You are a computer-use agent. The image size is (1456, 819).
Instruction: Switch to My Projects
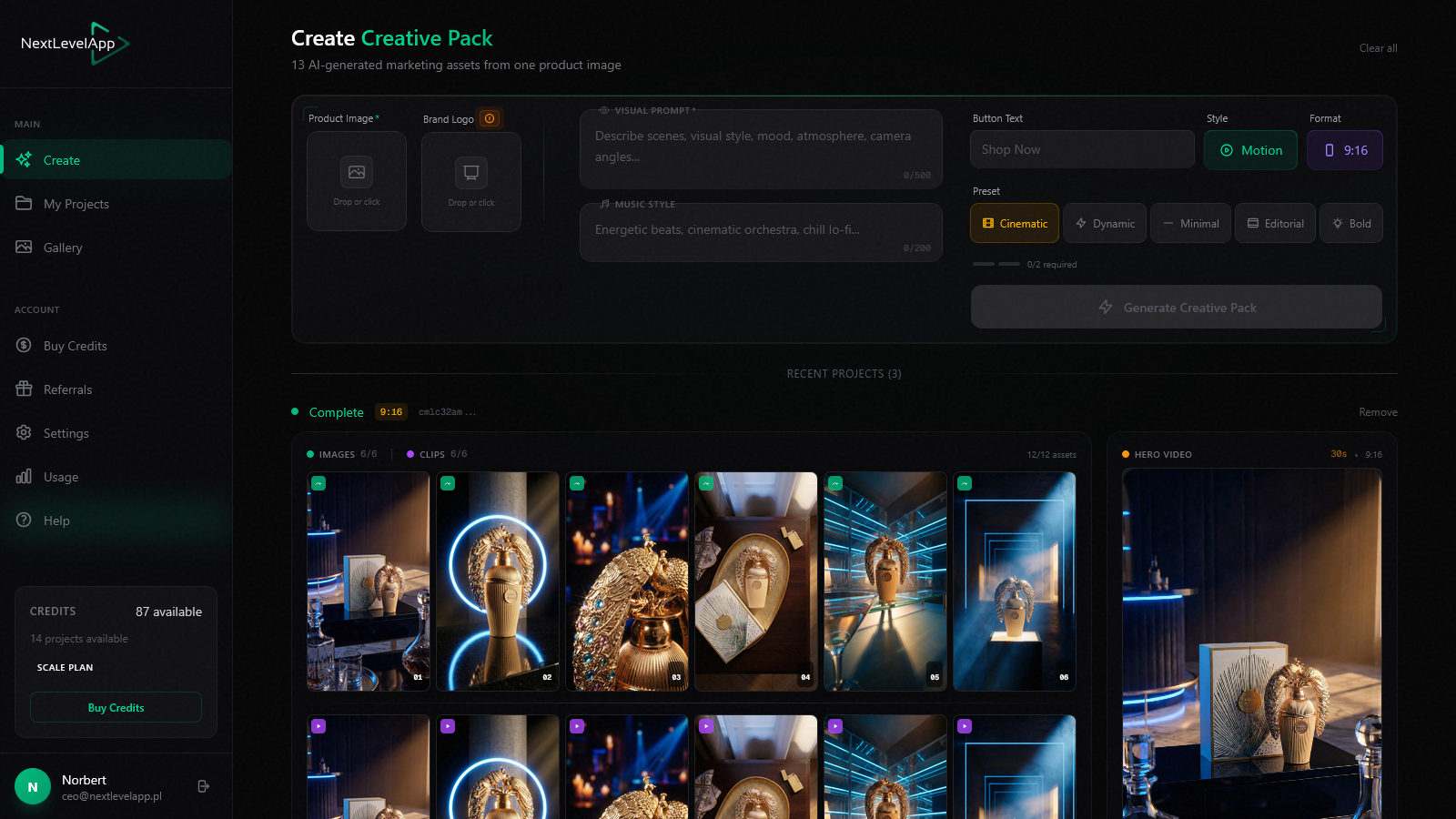75,203
